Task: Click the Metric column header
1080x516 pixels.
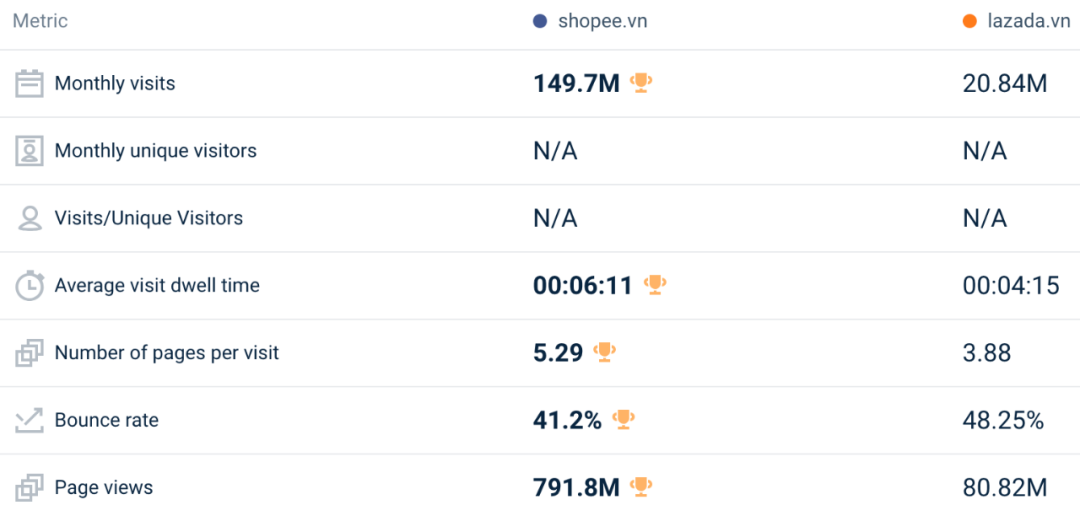Action: (x=40, y=21)
